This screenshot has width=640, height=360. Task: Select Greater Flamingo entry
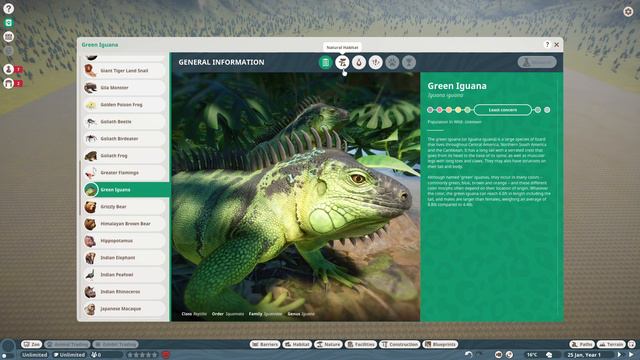click(124, 173)
